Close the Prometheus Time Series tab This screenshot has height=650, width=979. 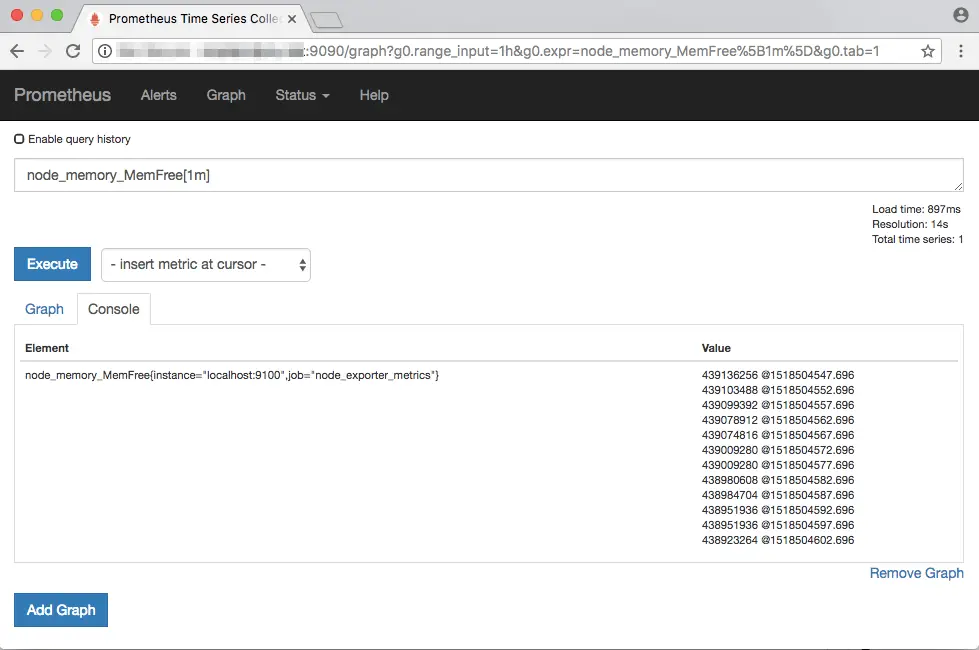(292, 19)
